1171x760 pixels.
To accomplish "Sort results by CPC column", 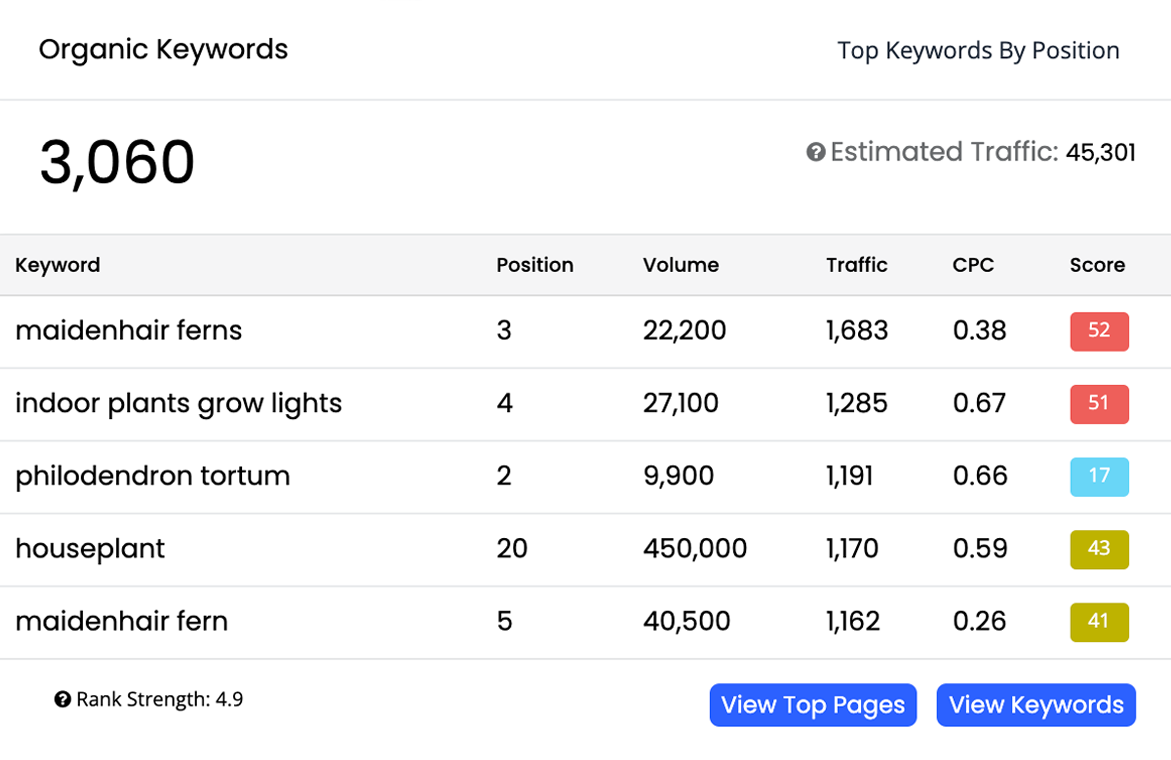I will (x=973, y=265).
